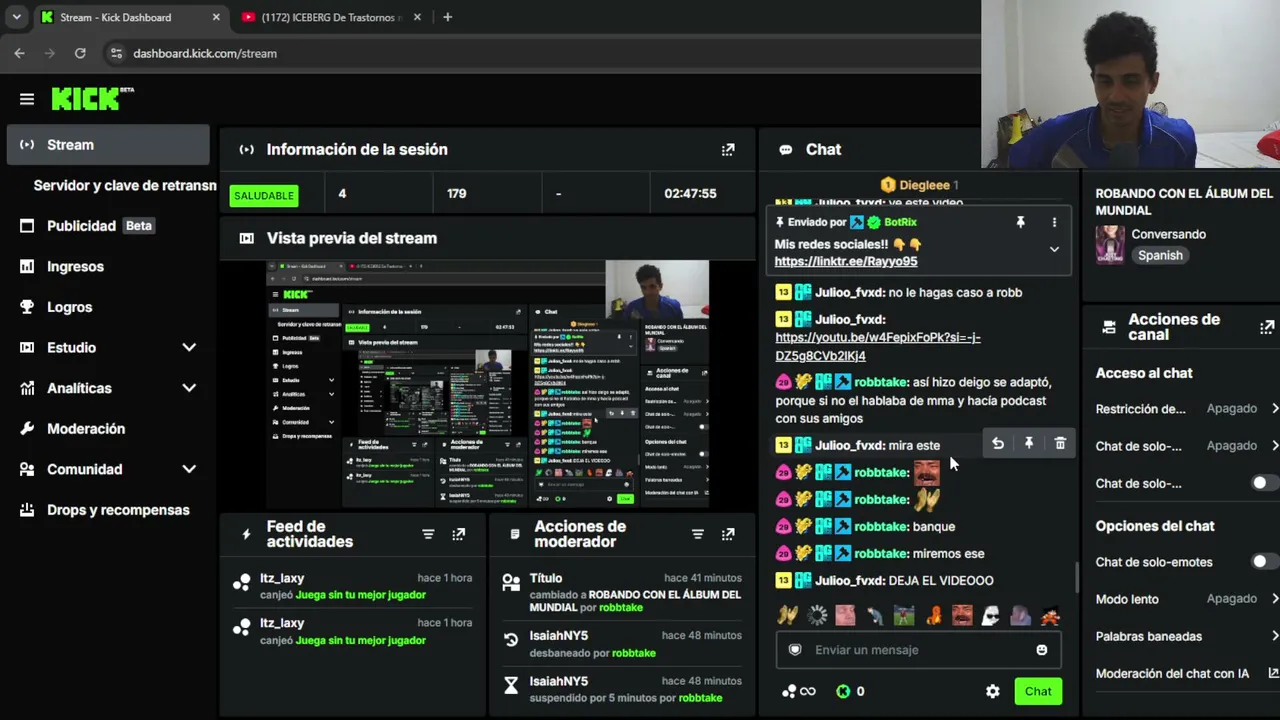Viewport: 1280px width, 720px height.
Task: Expand the Estudio sidebar section
Action: 189,348
